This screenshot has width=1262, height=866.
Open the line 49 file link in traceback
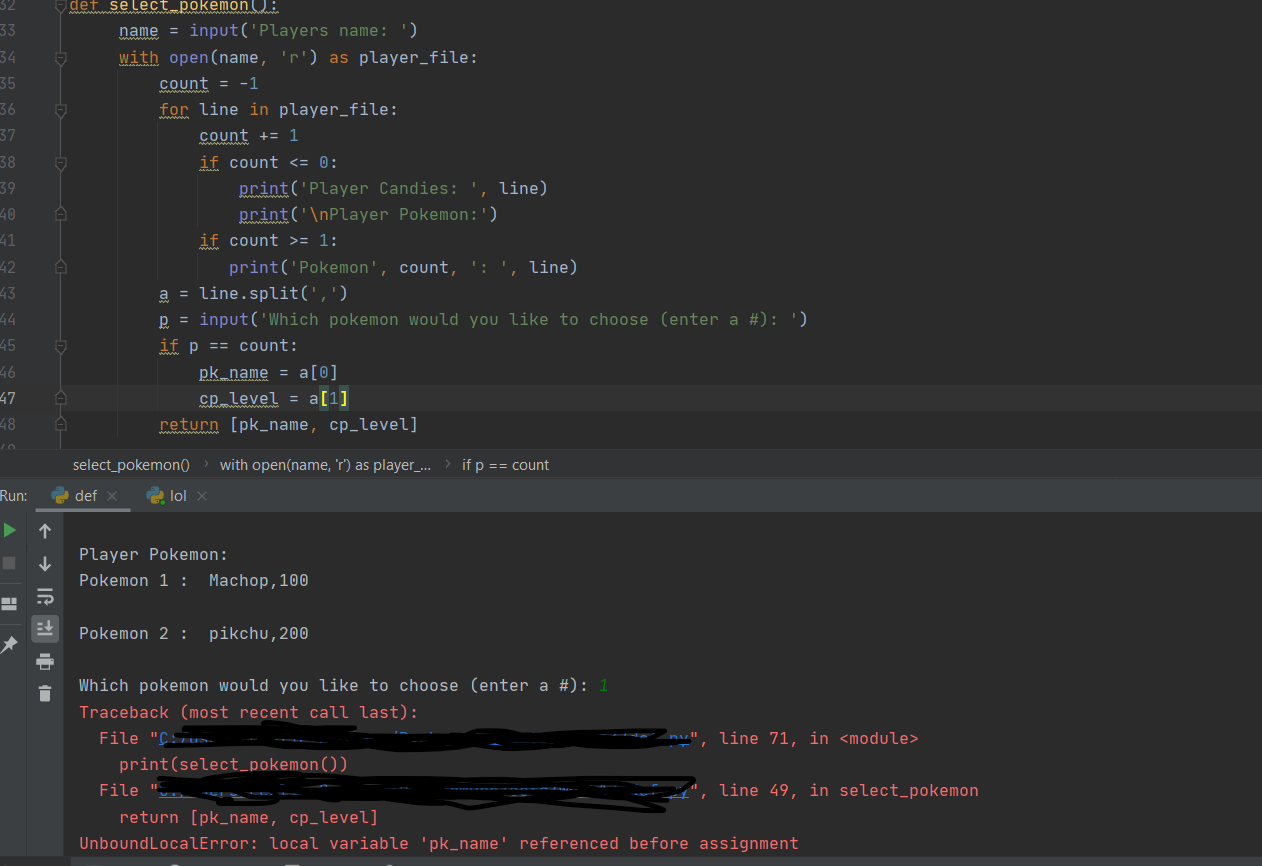click(x=424, y=791)
